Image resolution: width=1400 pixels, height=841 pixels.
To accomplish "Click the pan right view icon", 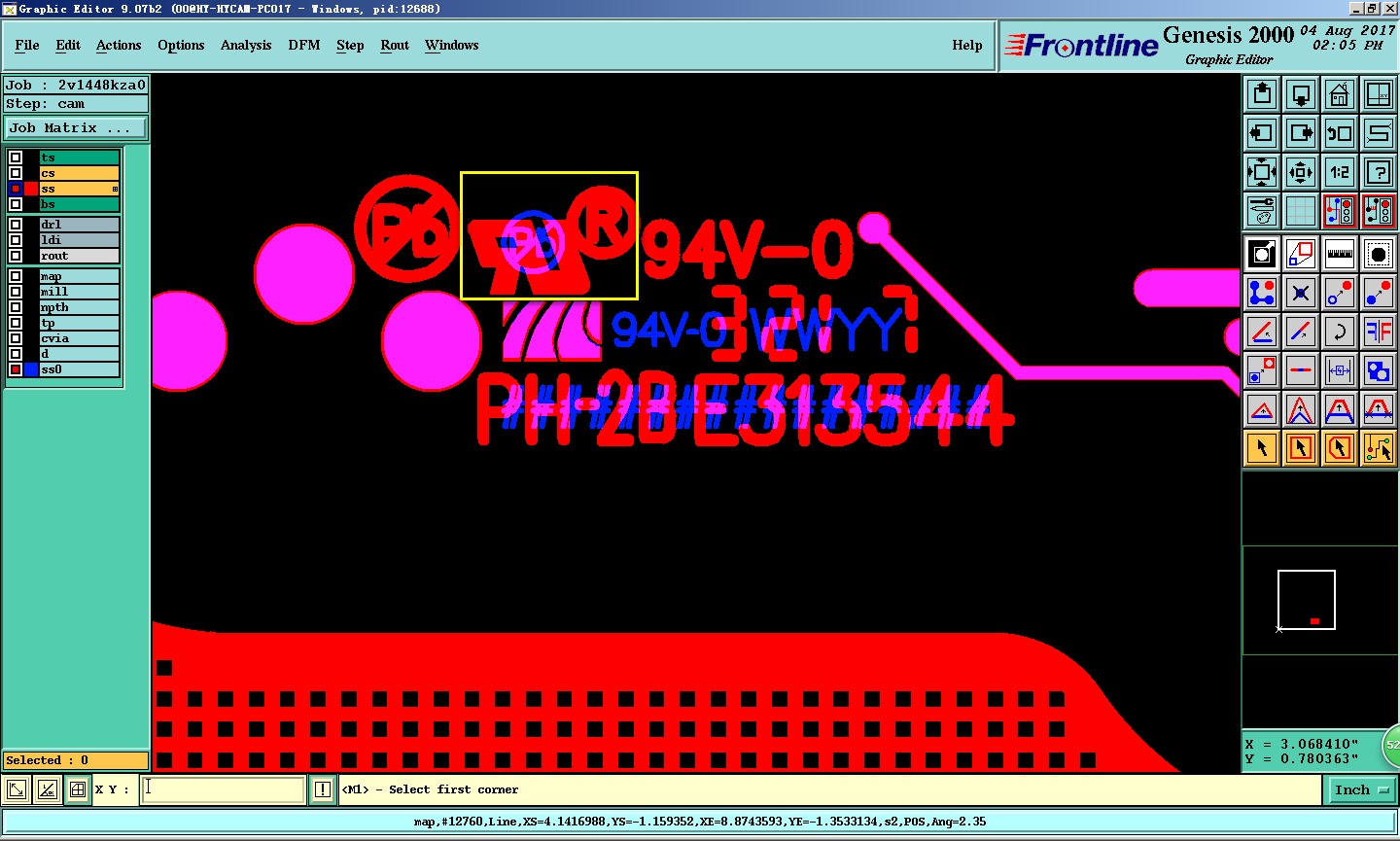I will point(1301,133).
